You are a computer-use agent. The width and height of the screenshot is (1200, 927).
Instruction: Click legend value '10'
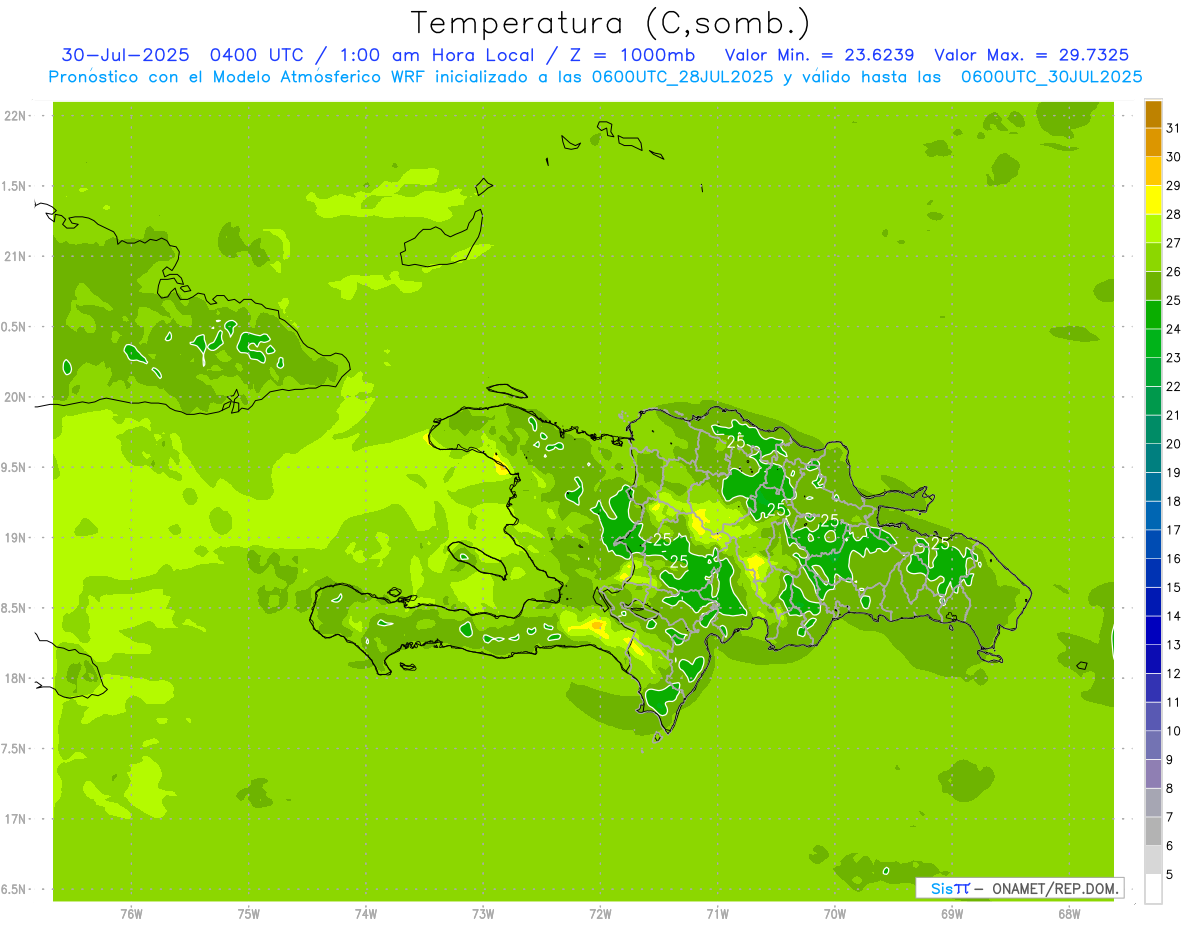point(1174,731)
